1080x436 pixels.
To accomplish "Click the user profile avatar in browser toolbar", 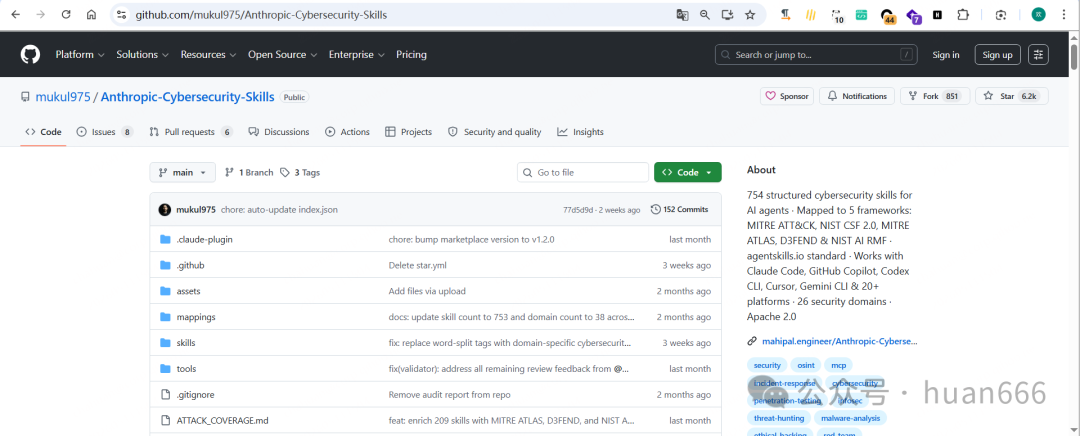I will tap(1038, 14).
